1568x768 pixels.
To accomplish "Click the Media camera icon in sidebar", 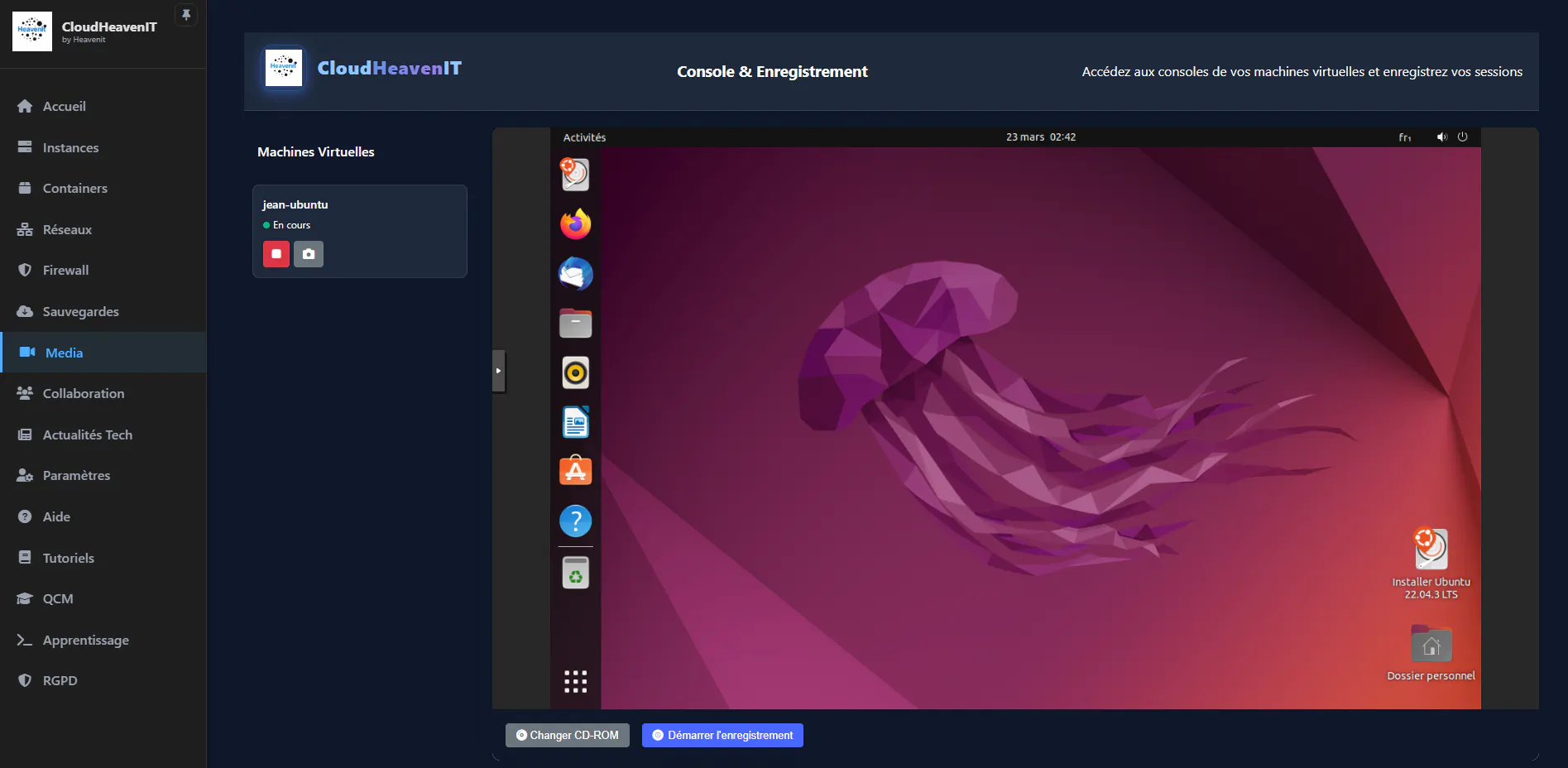I will coord(26,353).
